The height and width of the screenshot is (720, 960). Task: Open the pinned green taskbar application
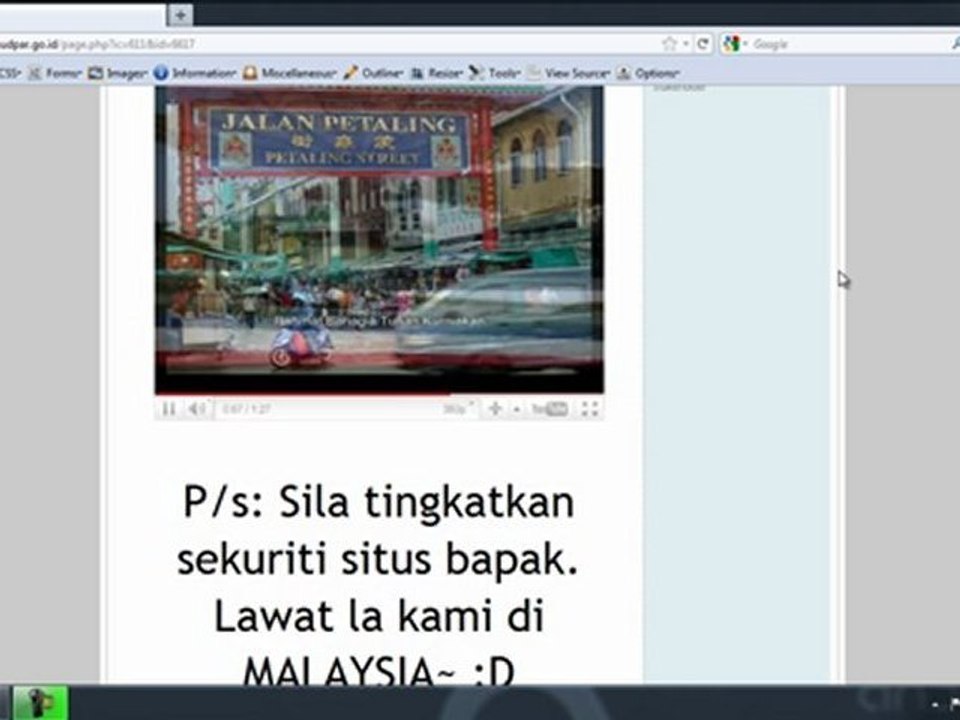coord(40,703)
